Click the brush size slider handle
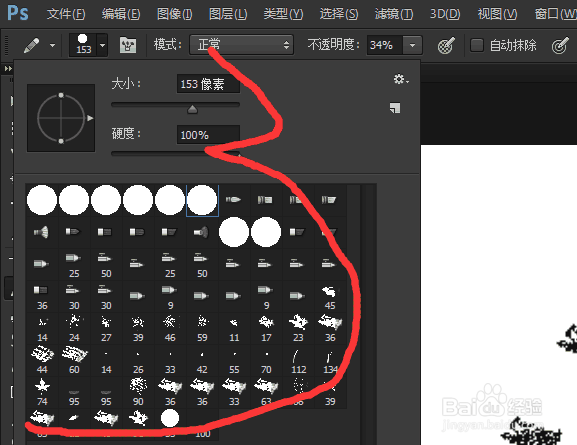This screenshot has height=445, width=577. click(x=192, y=109)
